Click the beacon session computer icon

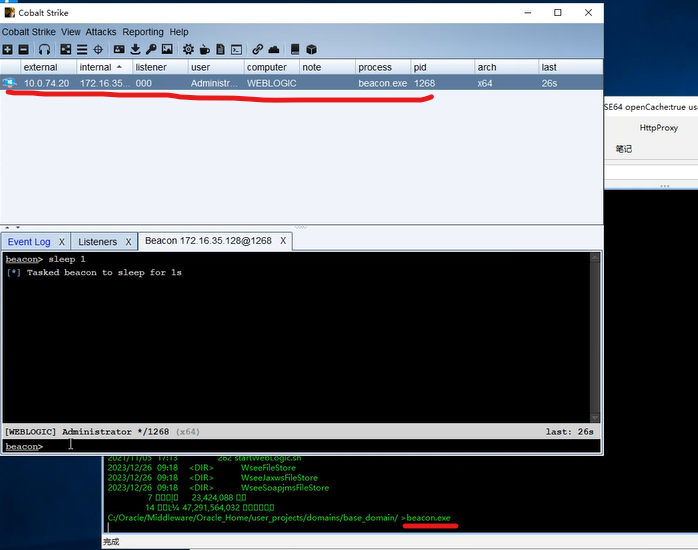click(x=9, y=83)
